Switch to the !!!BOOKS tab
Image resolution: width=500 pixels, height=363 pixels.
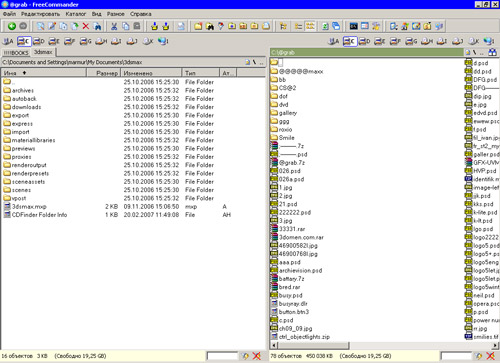[16, 53]
